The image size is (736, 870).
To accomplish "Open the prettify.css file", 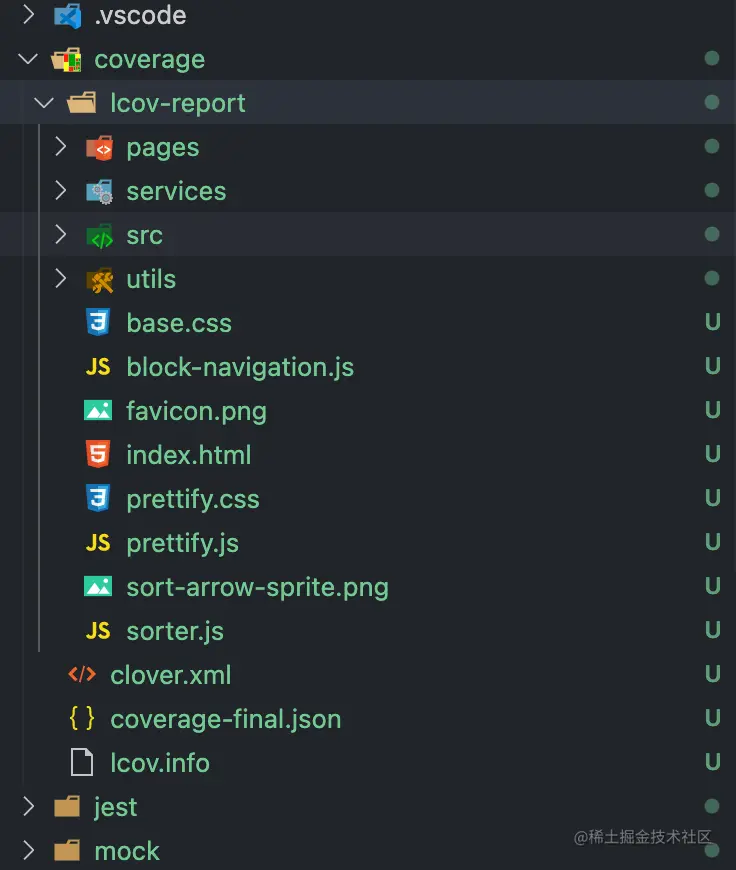I will coord(192,499).
